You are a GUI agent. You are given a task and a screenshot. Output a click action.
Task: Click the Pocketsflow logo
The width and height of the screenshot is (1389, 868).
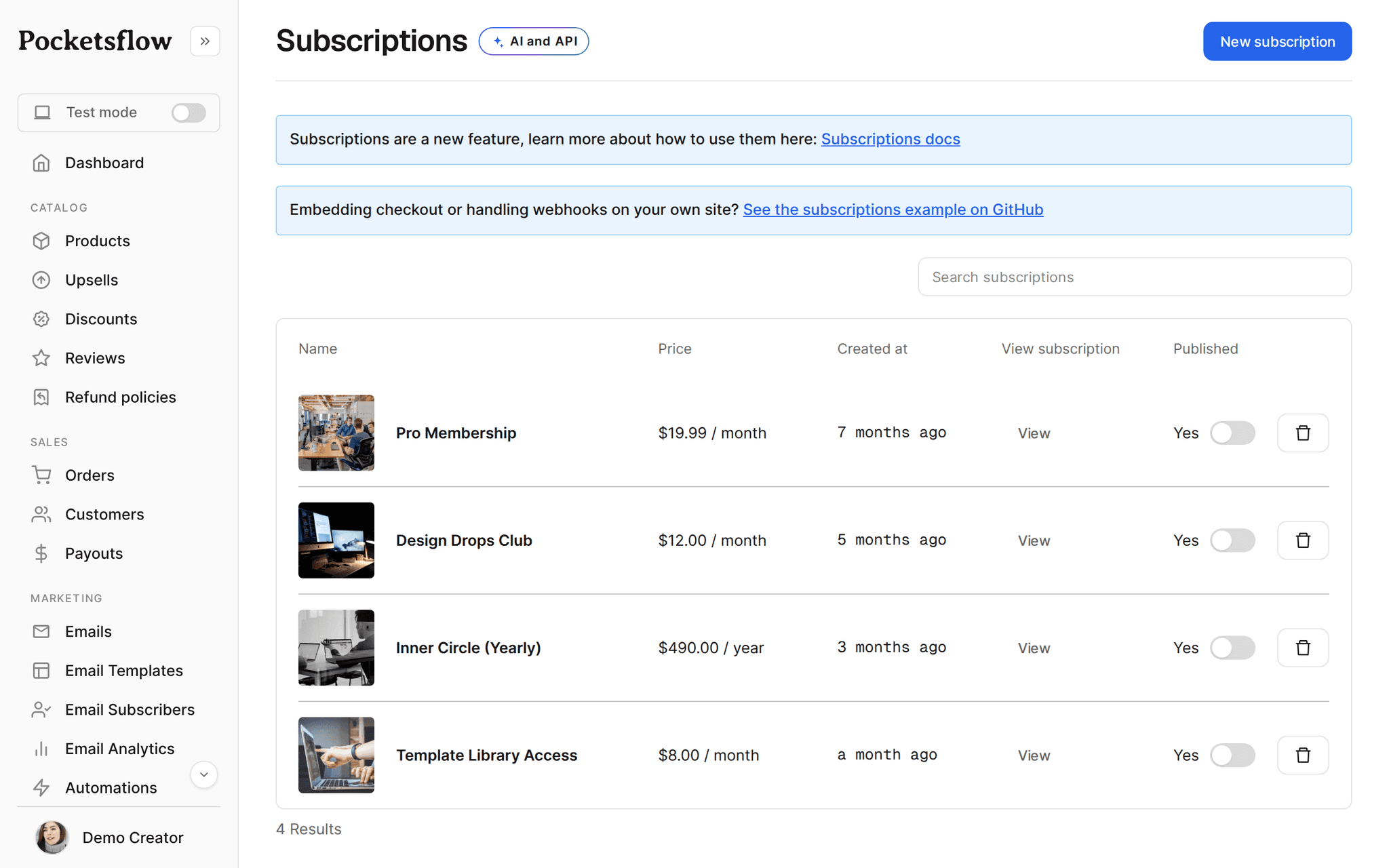pos(95,41)
